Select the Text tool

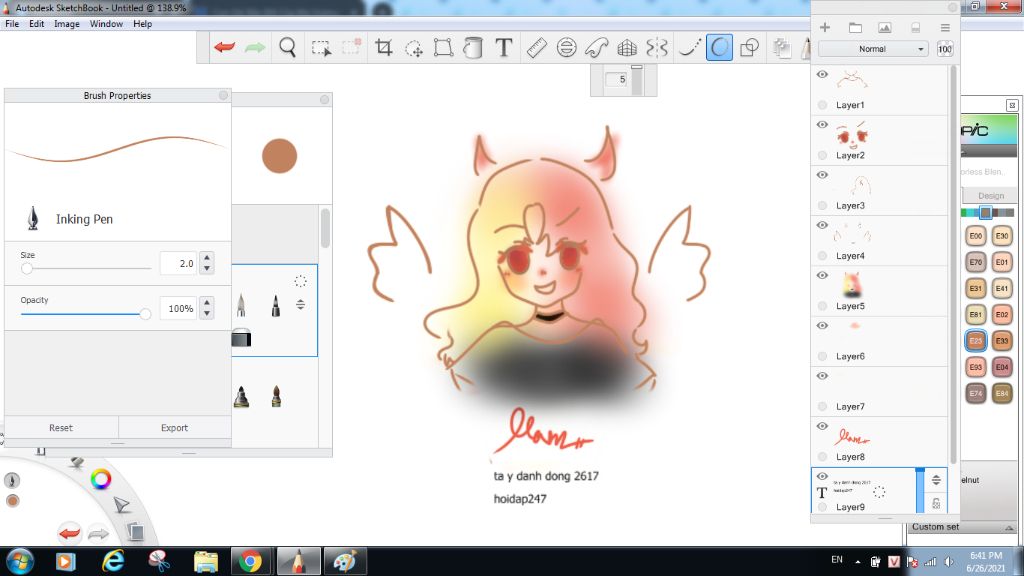point(504,47)
